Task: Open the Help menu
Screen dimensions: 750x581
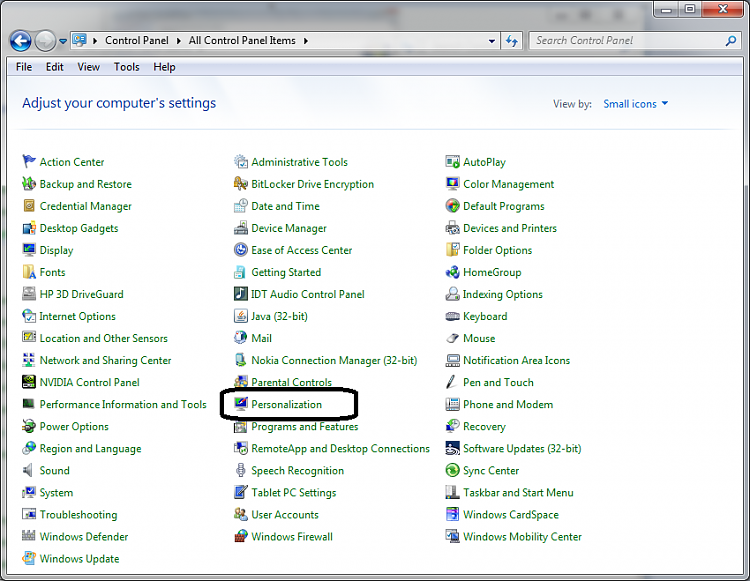Action: (164, 66)
